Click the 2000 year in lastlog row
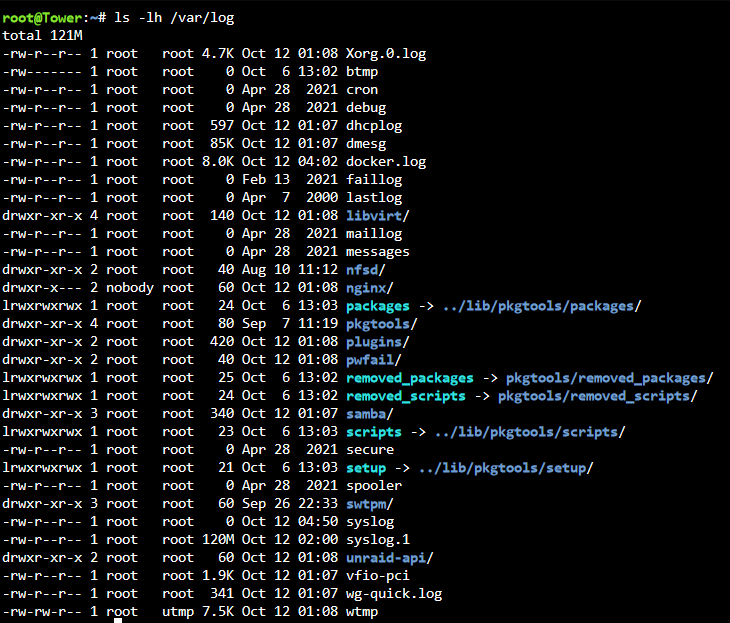Screen dimensions: 730x623 pyautogui.click(x=322, y=198)
